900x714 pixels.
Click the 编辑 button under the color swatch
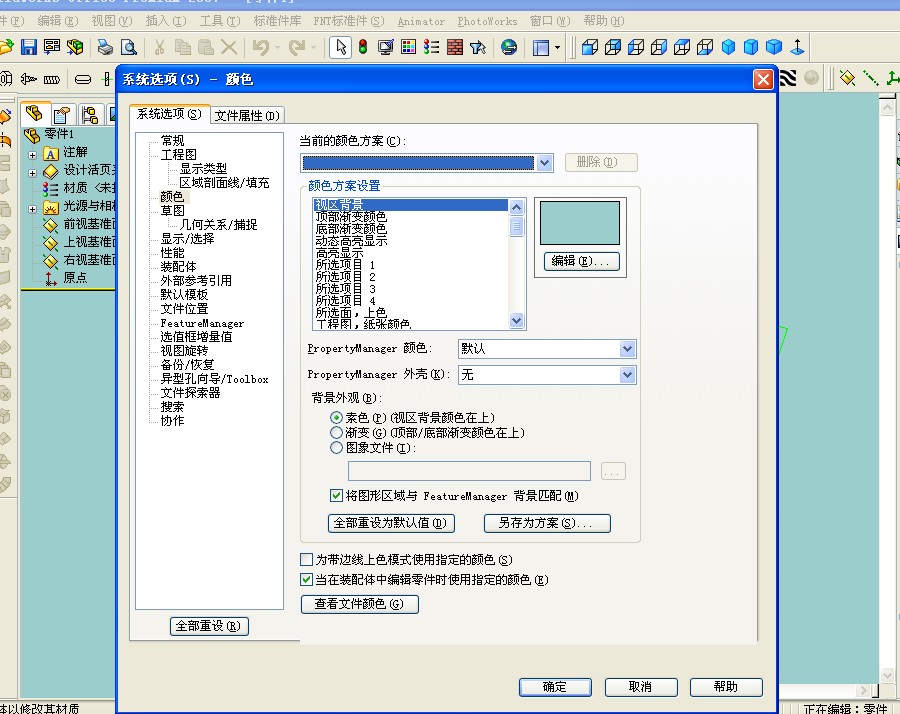coord(581,261)
